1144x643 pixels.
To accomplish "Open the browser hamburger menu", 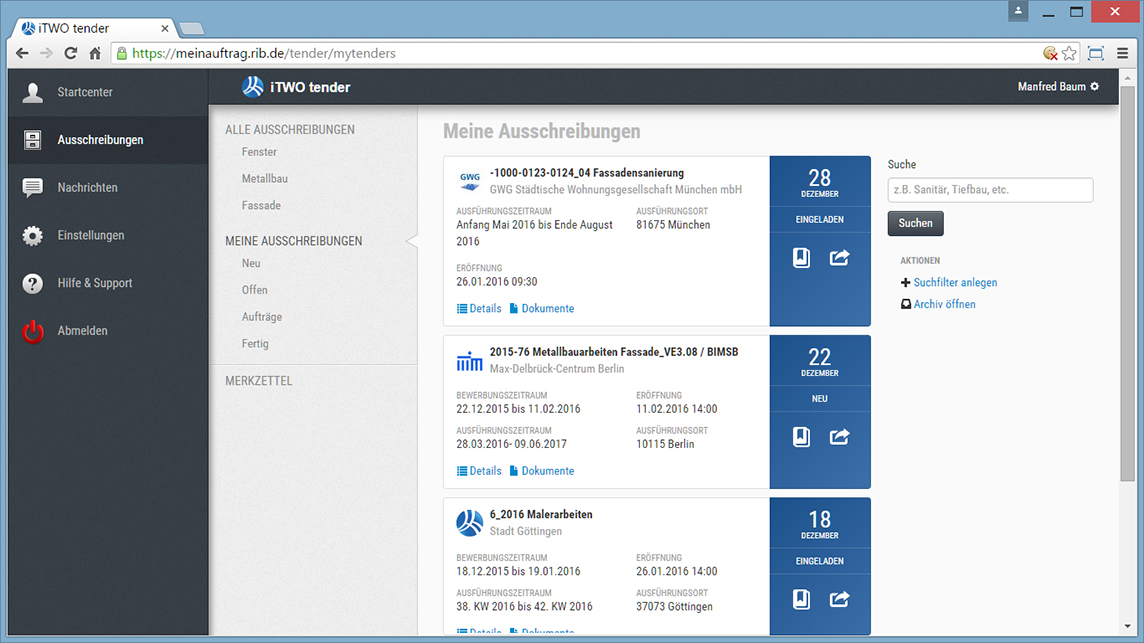I will pos(1123,53).
